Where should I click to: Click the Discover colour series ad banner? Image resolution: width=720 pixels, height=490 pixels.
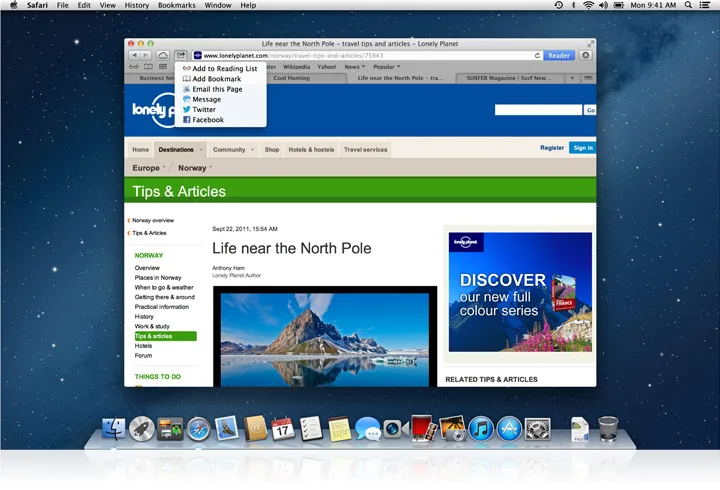click(520, 292)
